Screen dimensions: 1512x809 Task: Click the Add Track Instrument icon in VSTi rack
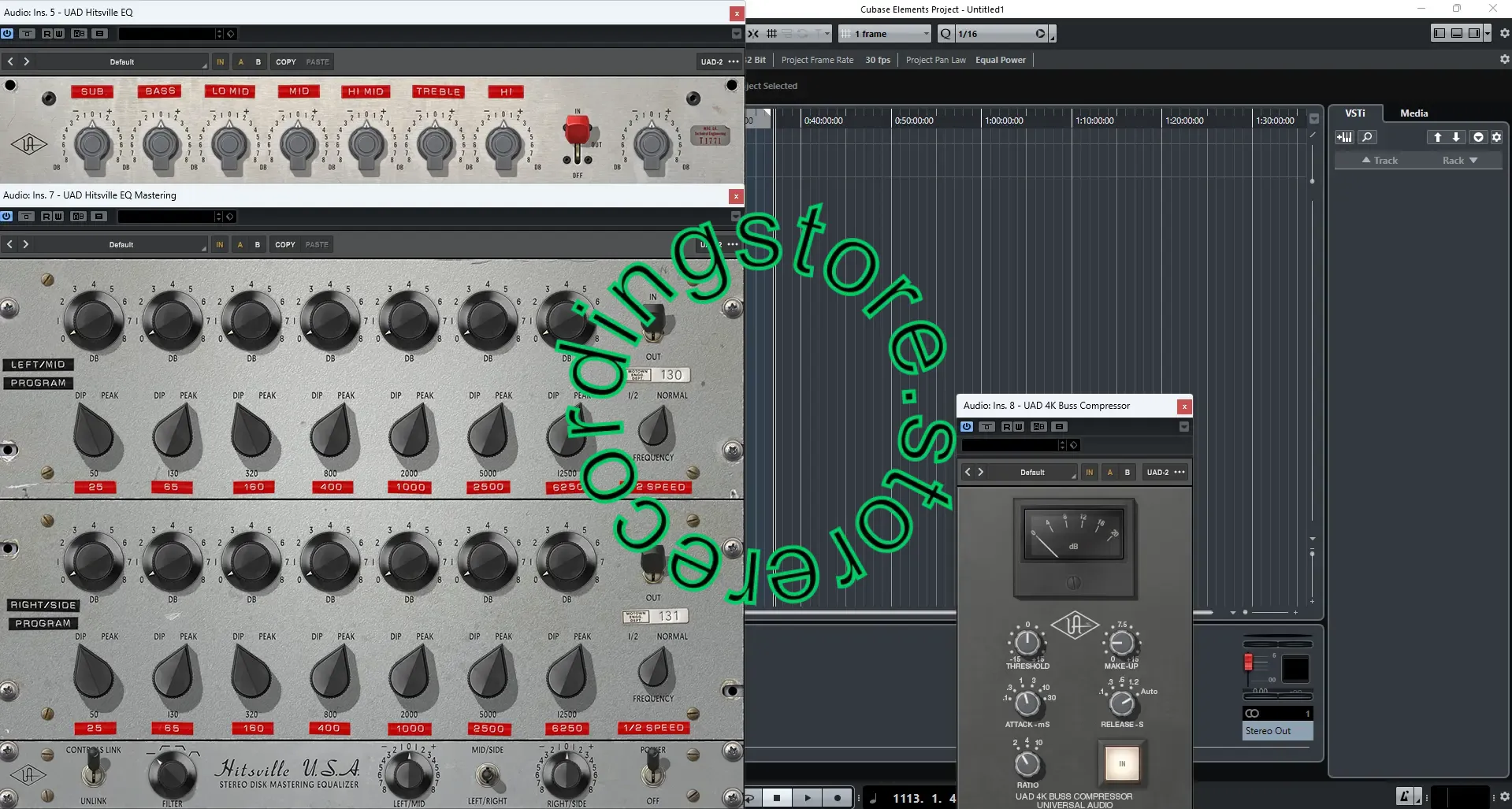coord(1344,137)
